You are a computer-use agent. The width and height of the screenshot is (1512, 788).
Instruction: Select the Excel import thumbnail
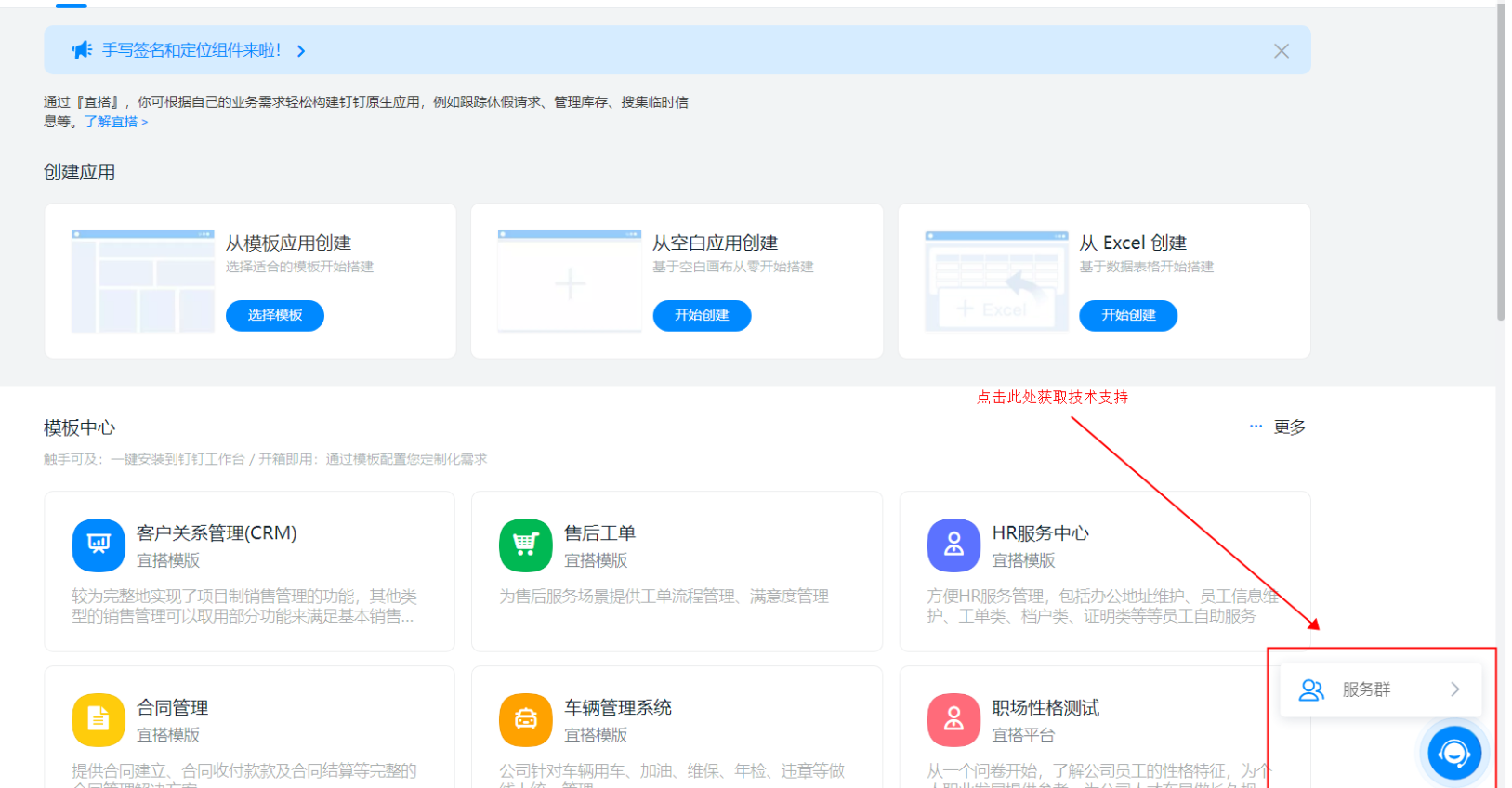[x=996, y=282]
